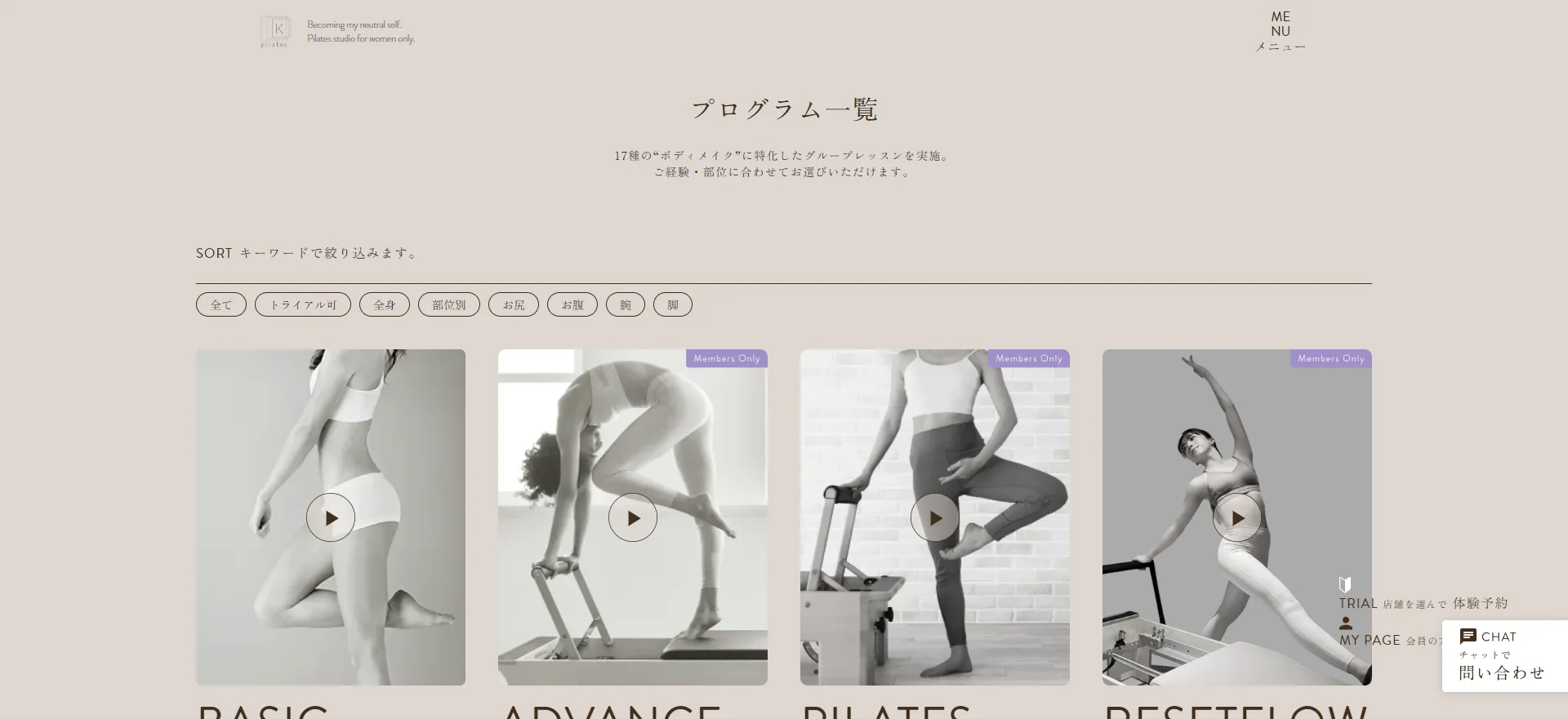Click the chat bubble icon

[x=1468, y=637]
